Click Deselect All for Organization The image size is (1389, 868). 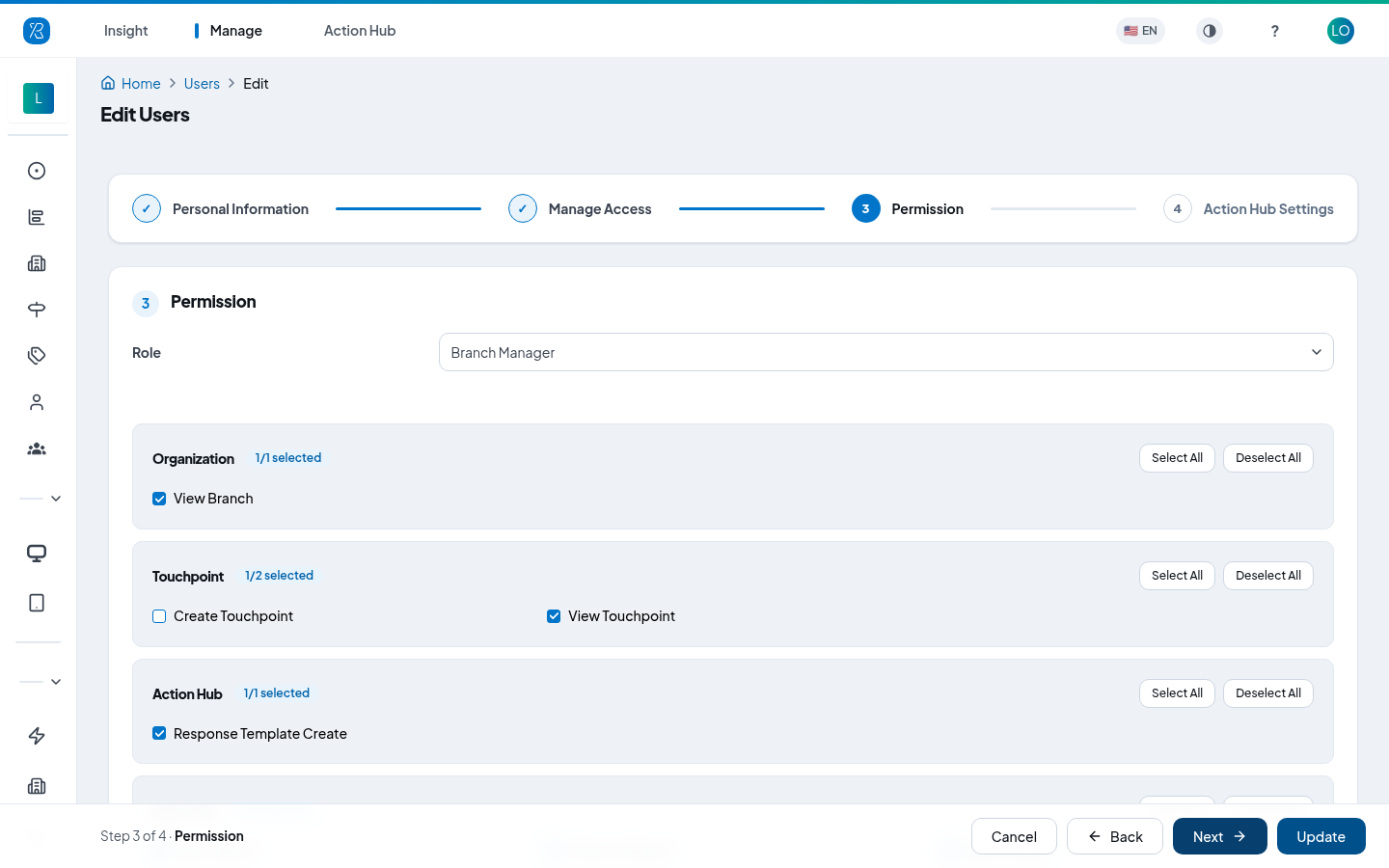click(1268, 458)
